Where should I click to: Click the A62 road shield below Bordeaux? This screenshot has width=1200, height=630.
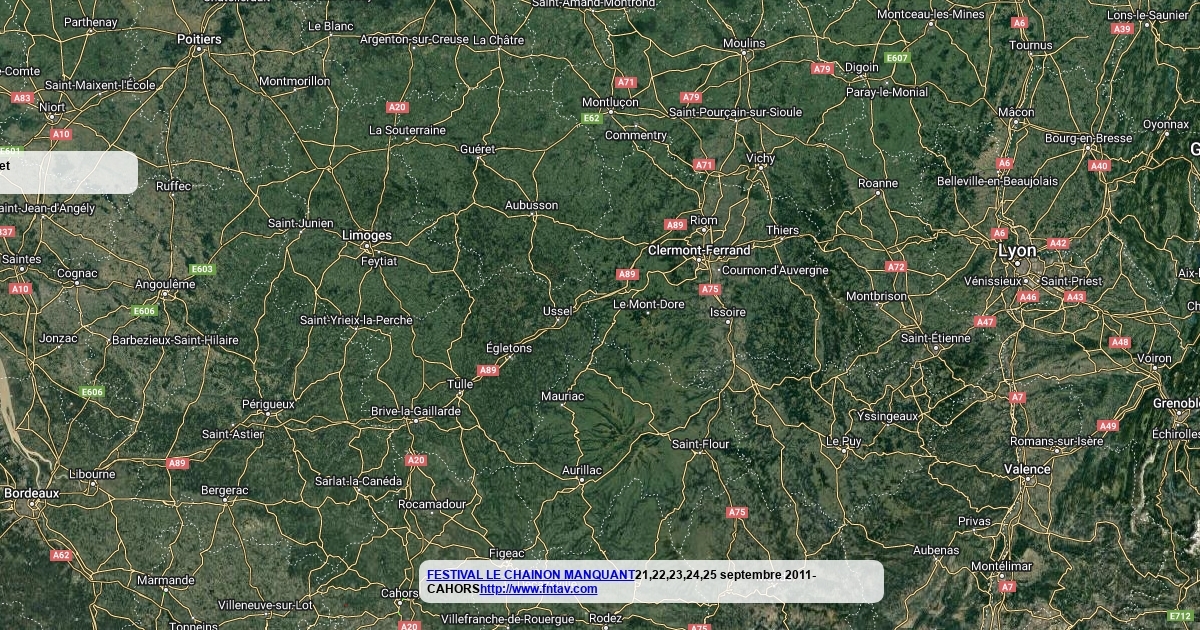62,555
